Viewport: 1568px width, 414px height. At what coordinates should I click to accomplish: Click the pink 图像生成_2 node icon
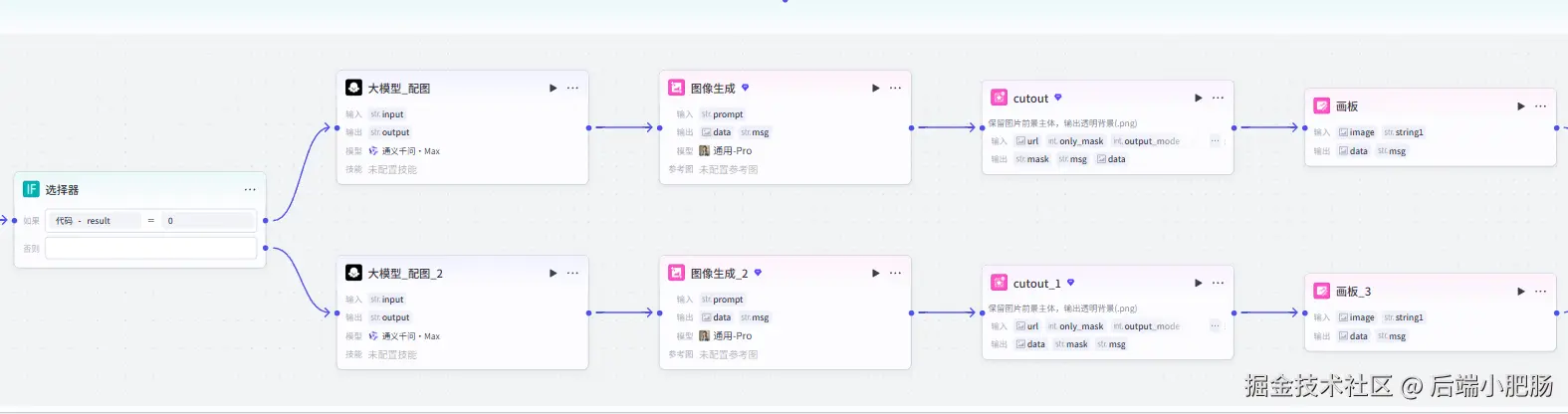[676, 273]
